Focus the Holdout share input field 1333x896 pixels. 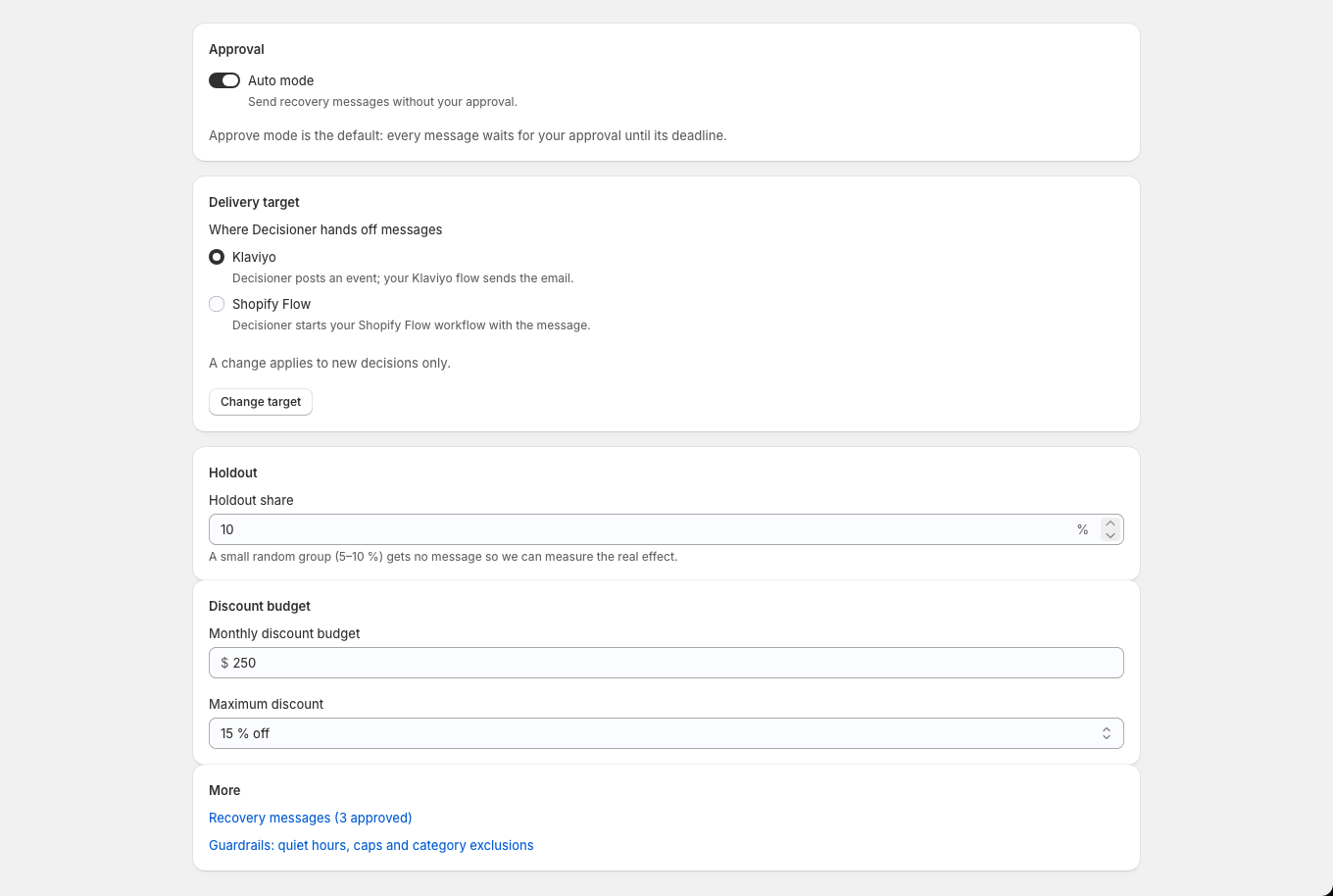tap(642, 529)
